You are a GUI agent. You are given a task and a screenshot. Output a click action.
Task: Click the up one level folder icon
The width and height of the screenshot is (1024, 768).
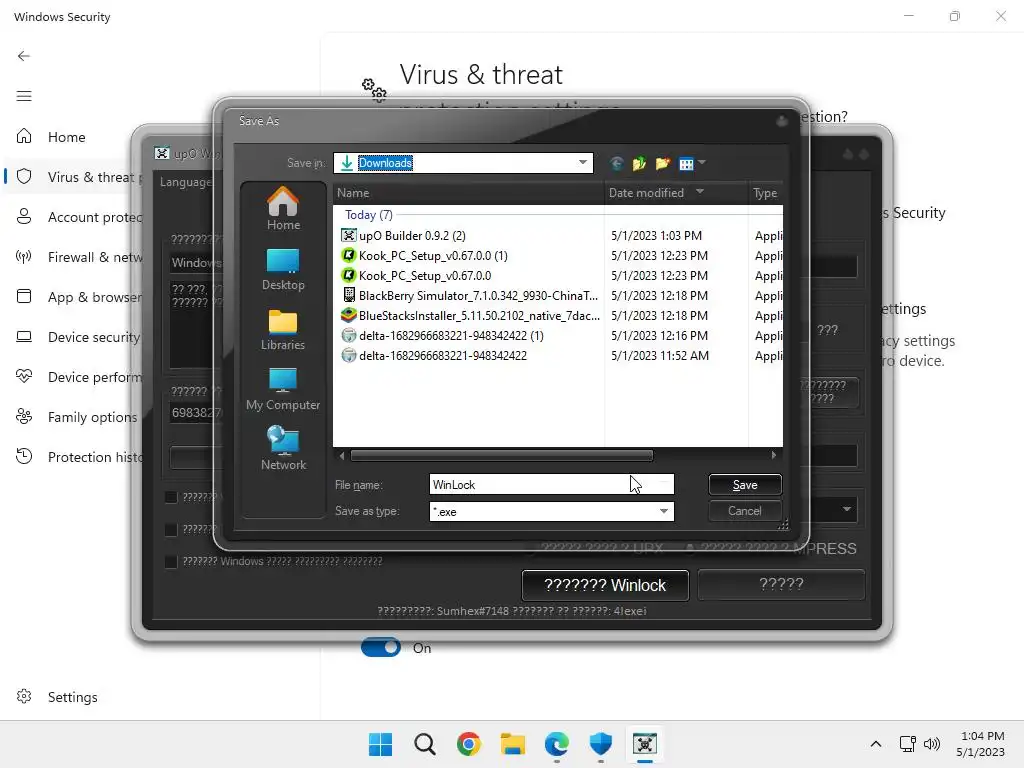[x=639, y=163]
